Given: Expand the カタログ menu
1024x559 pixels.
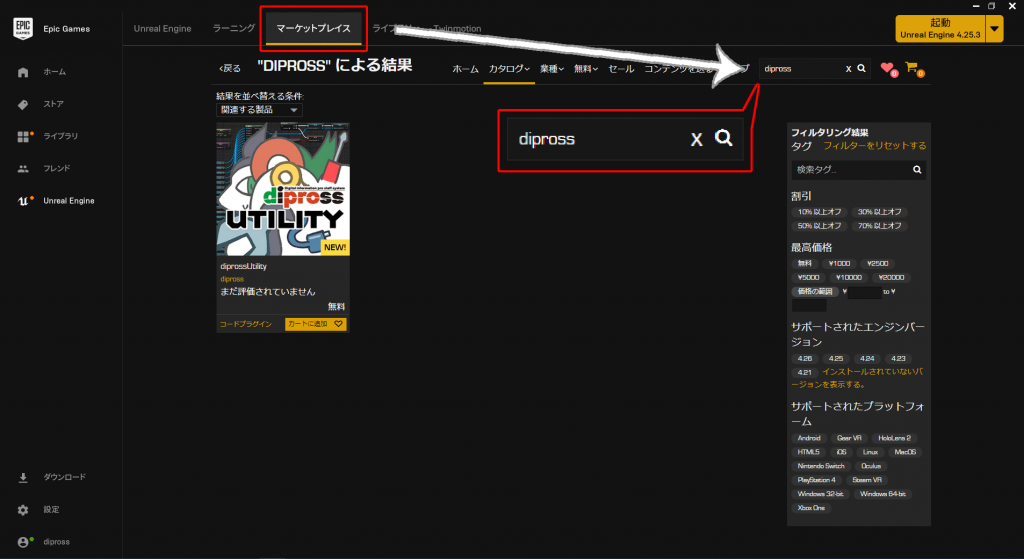Looking at the screenshot, I should 509,69.
